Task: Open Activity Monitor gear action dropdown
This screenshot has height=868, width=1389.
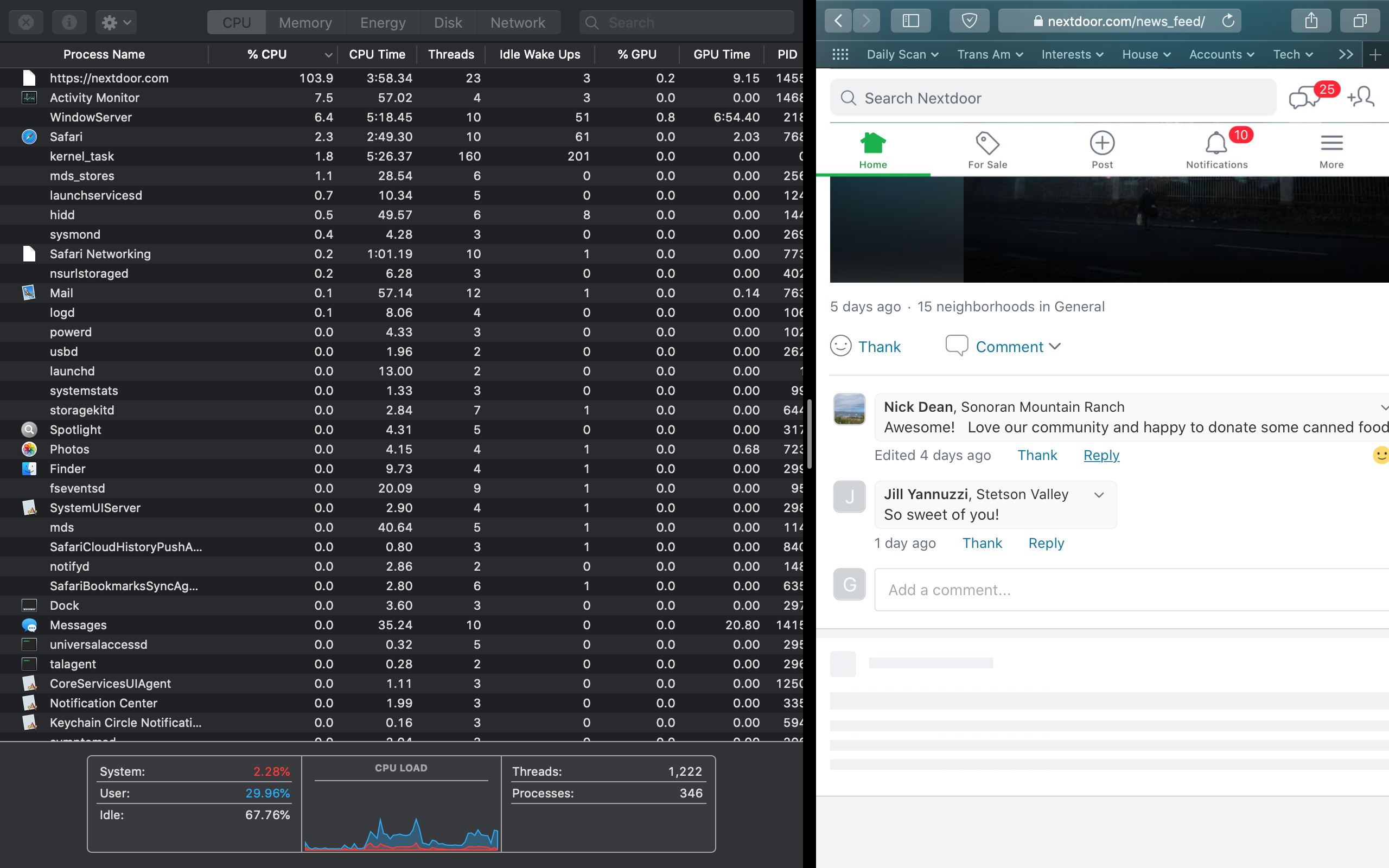Action: coord(116,22)
